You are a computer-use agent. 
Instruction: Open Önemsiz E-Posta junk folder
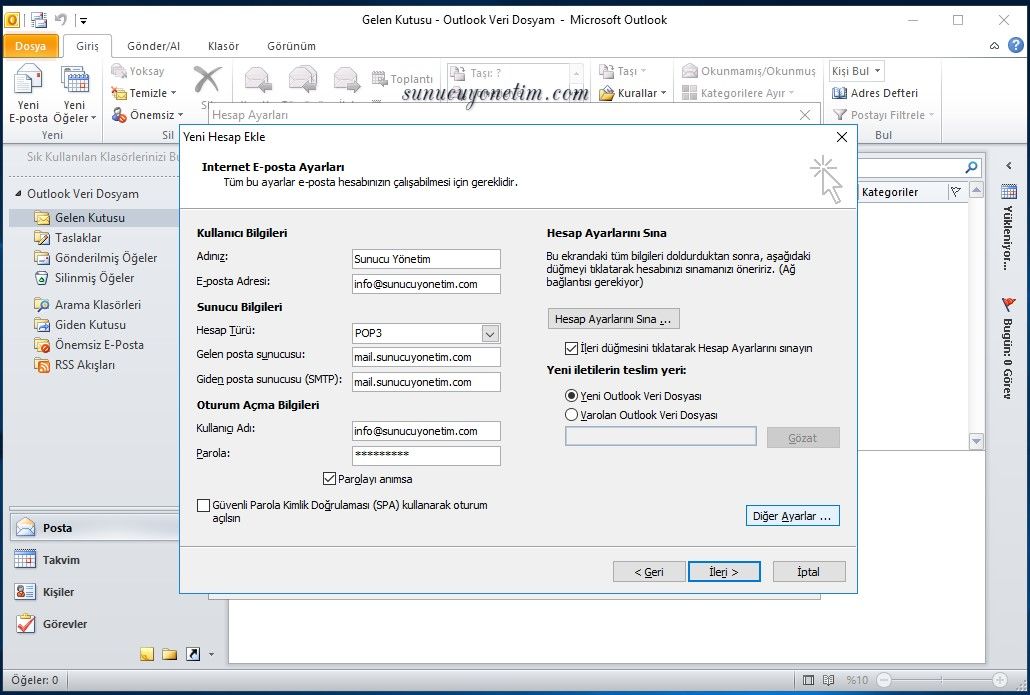pyautogui.click(x=99, y=345)
